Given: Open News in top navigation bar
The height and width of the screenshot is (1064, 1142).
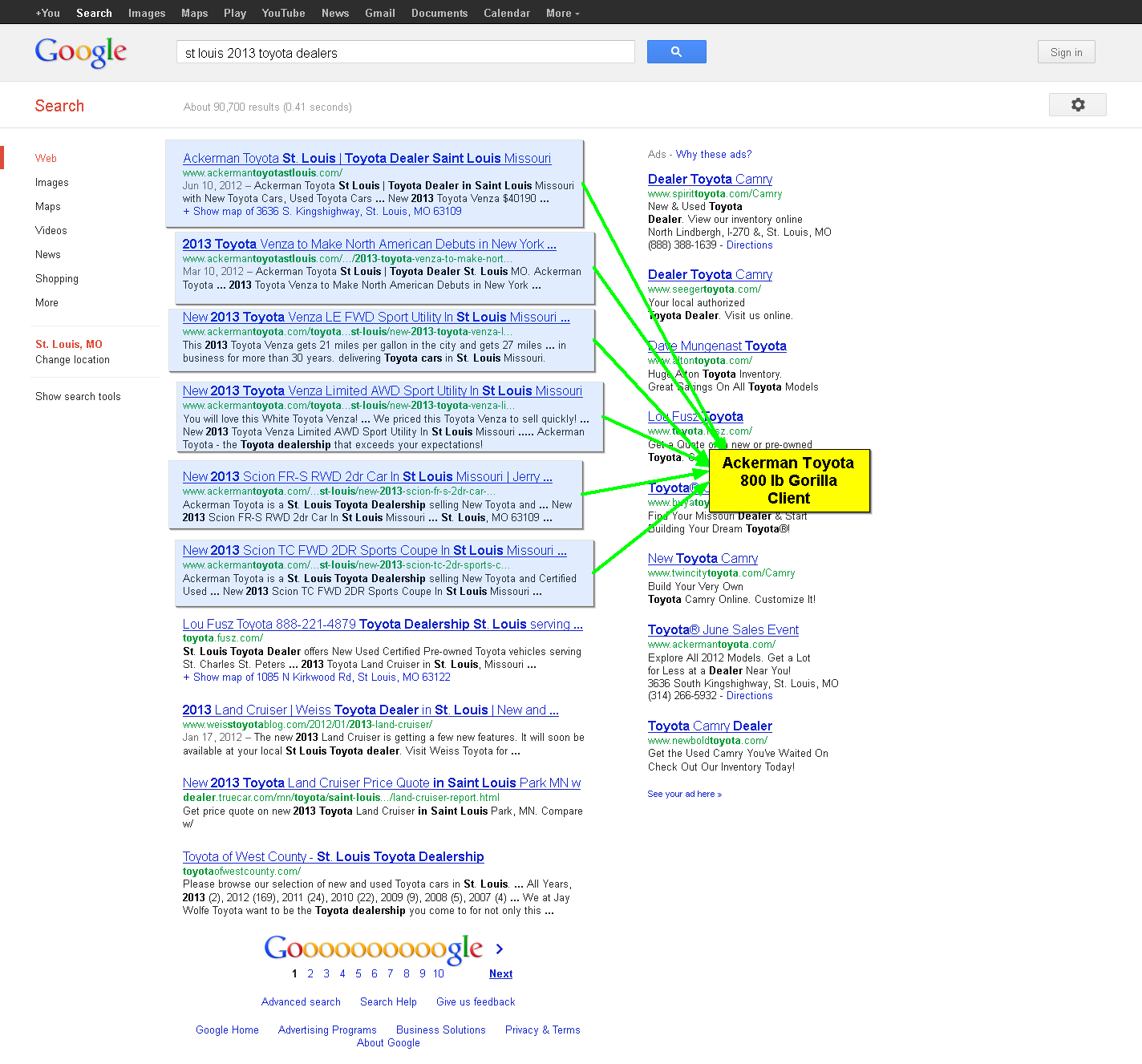Looking at the screenshot, I should click(x=335, y=13).
